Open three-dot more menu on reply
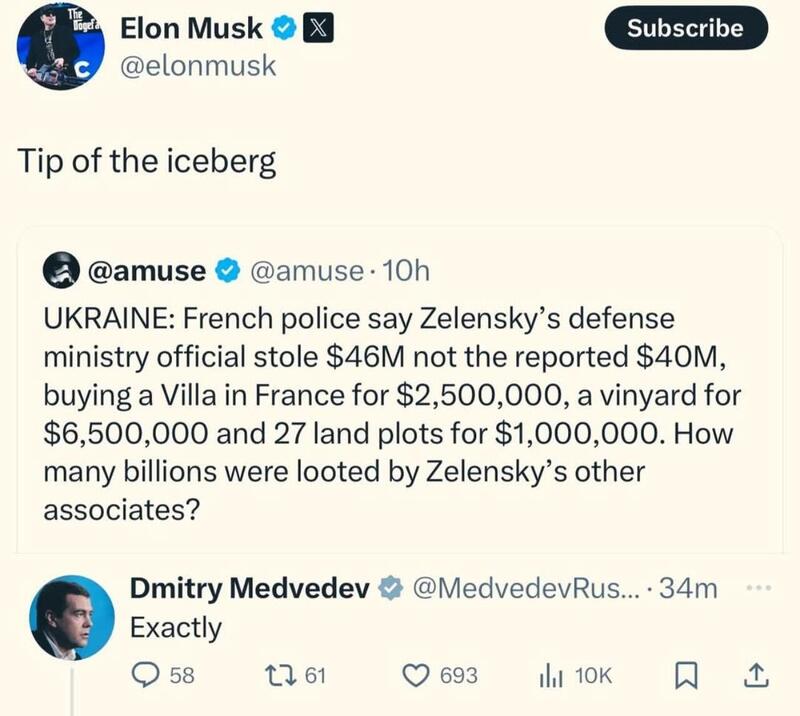This screenshot has height=716, width=800. point(757,587)
